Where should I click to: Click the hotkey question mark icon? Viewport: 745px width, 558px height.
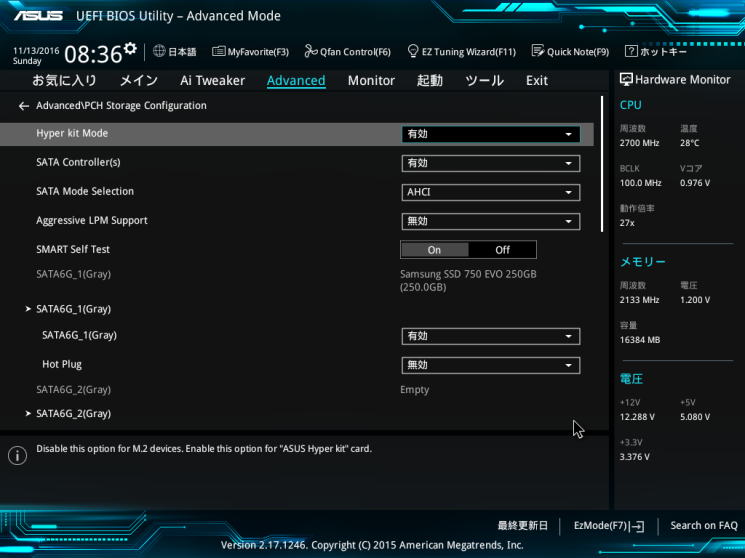(x=631, y=51)
